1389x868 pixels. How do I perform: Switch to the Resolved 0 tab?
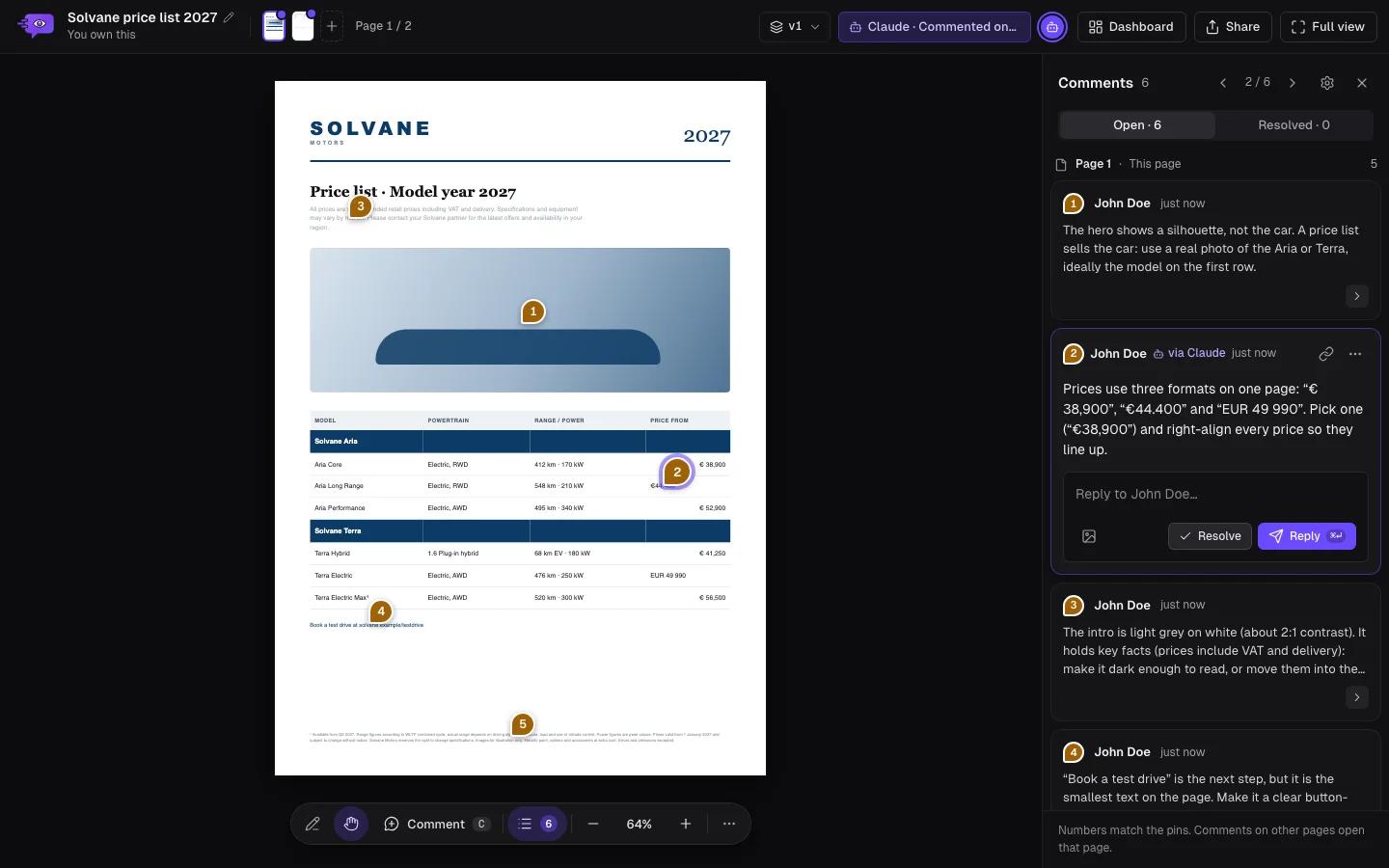pyautogui.click(x=1294, y=124)
